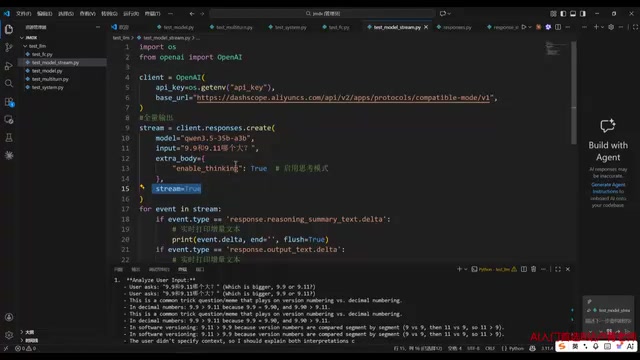Open the run button dropdown arrow
The image size is (640, 360).
[x=530, y=27]
